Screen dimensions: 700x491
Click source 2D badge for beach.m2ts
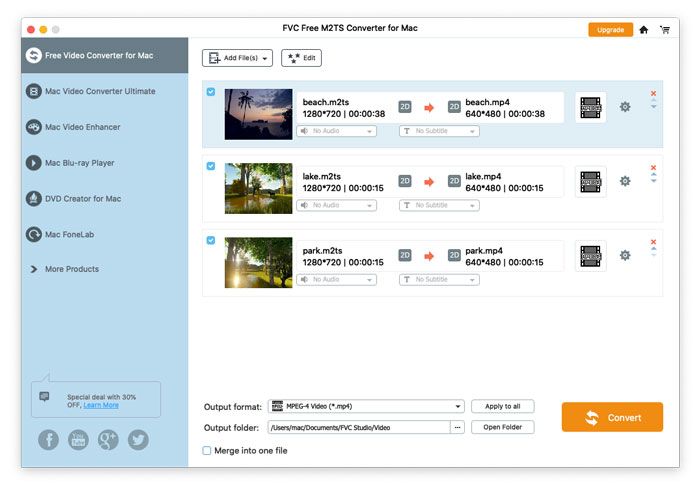(405, 107)
